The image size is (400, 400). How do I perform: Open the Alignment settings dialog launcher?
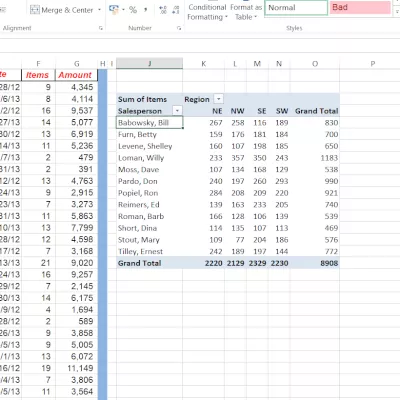tap(101, 28)
